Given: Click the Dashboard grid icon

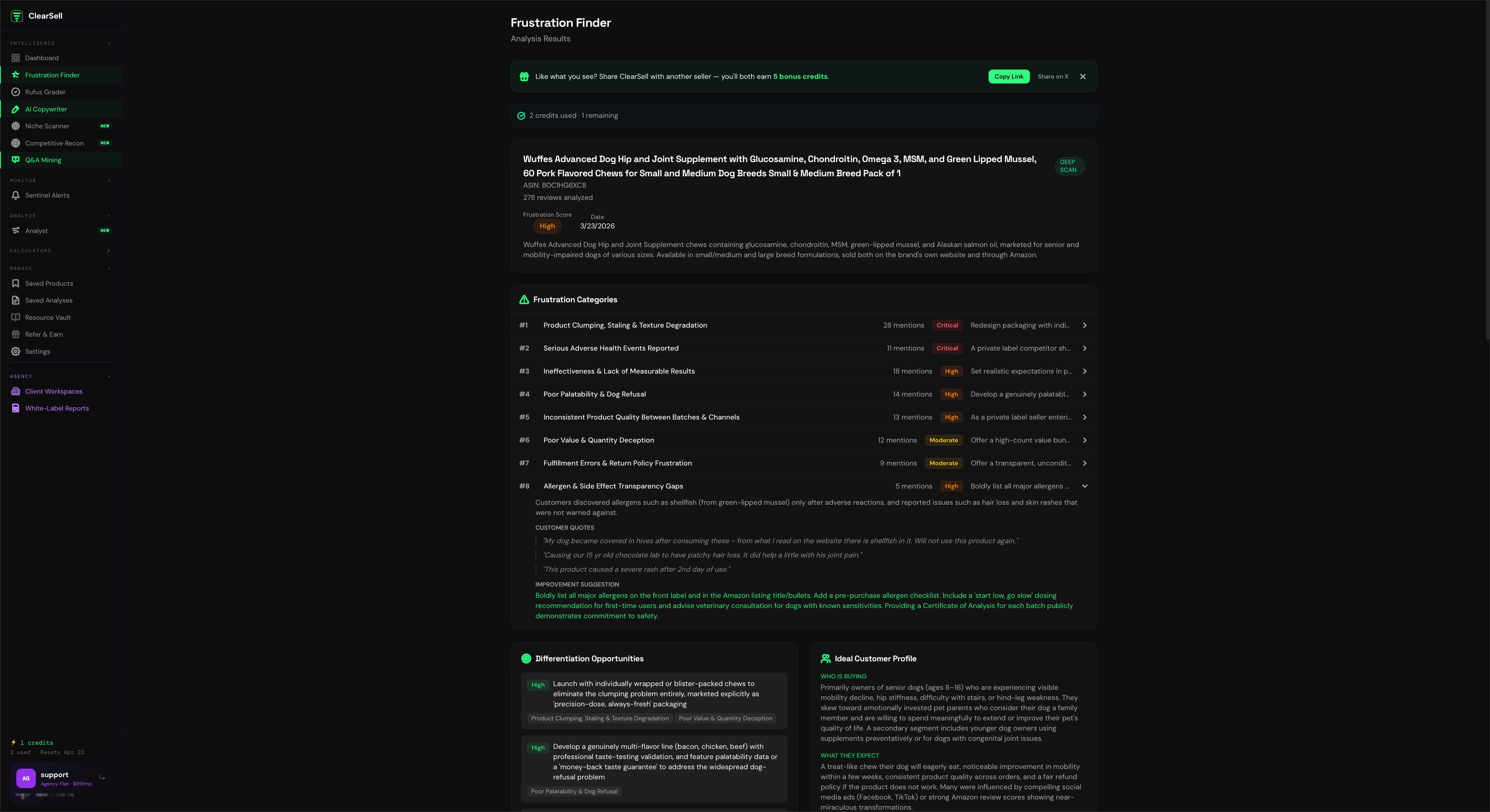Looking at the screenshot, I should [x=16, y=58].
